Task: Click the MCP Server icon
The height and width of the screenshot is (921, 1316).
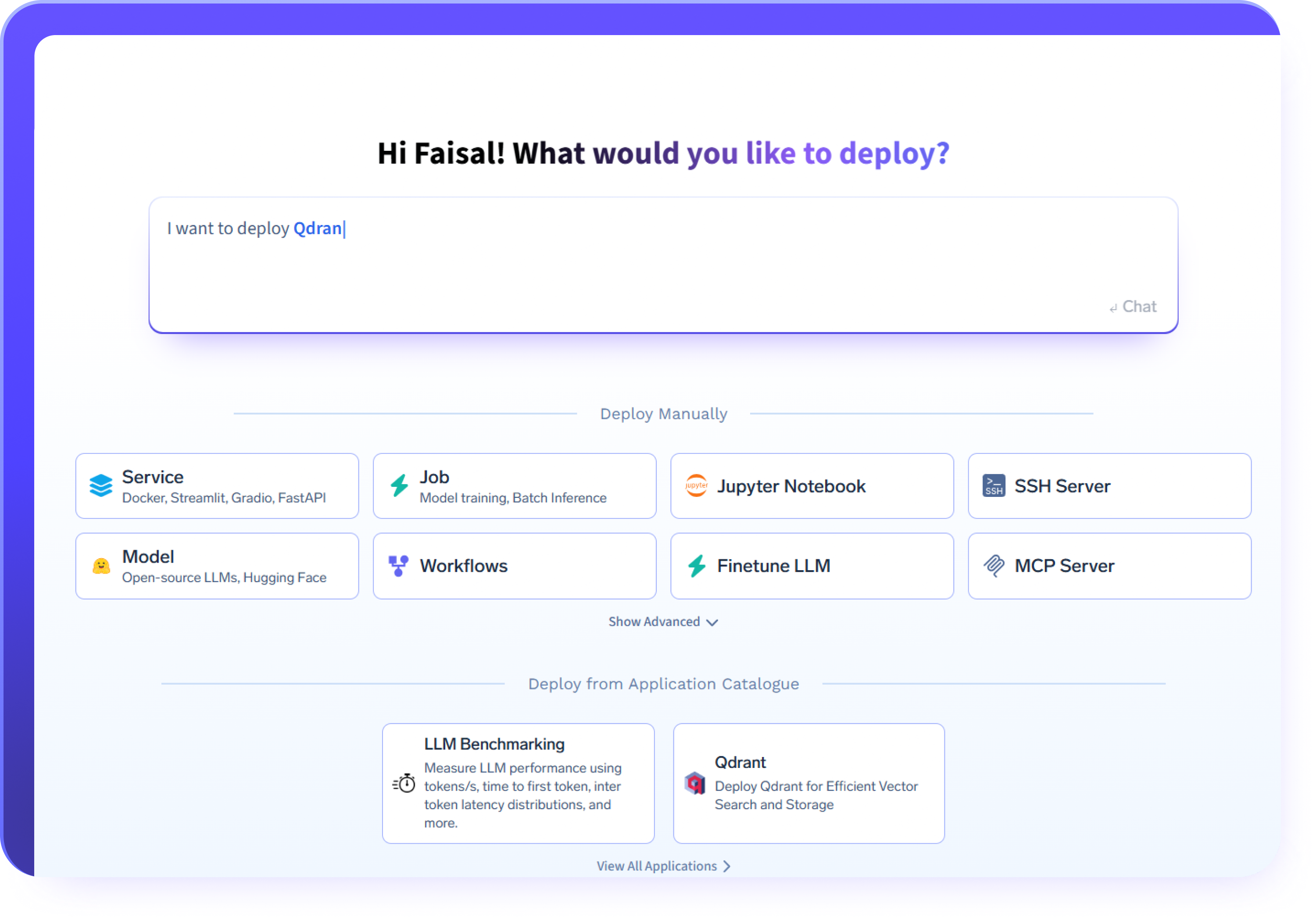Action: pyautogui.click(x=994, y=566)
